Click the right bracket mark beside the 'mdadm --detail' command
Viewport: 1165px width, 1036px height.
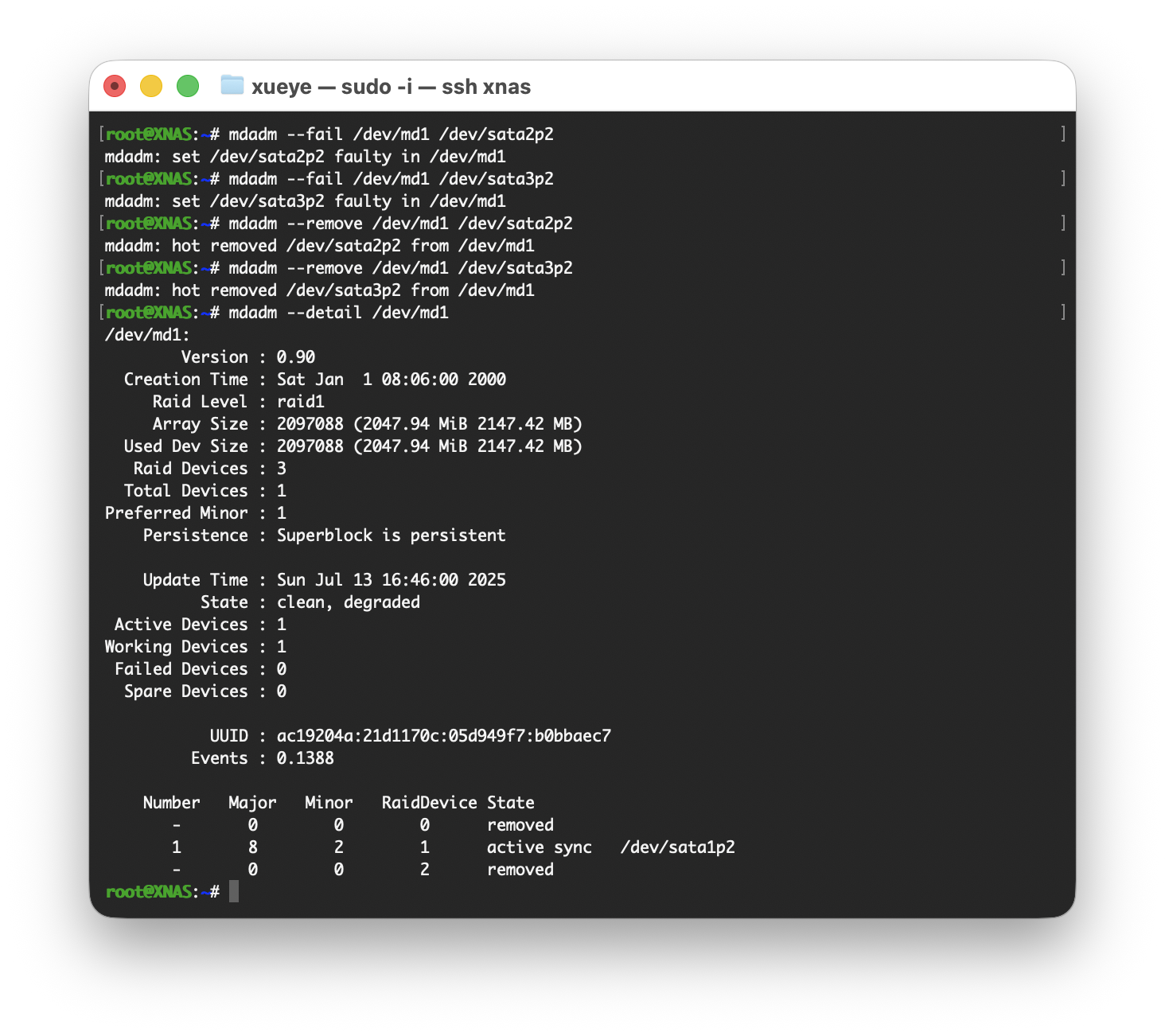(1062, 312)
